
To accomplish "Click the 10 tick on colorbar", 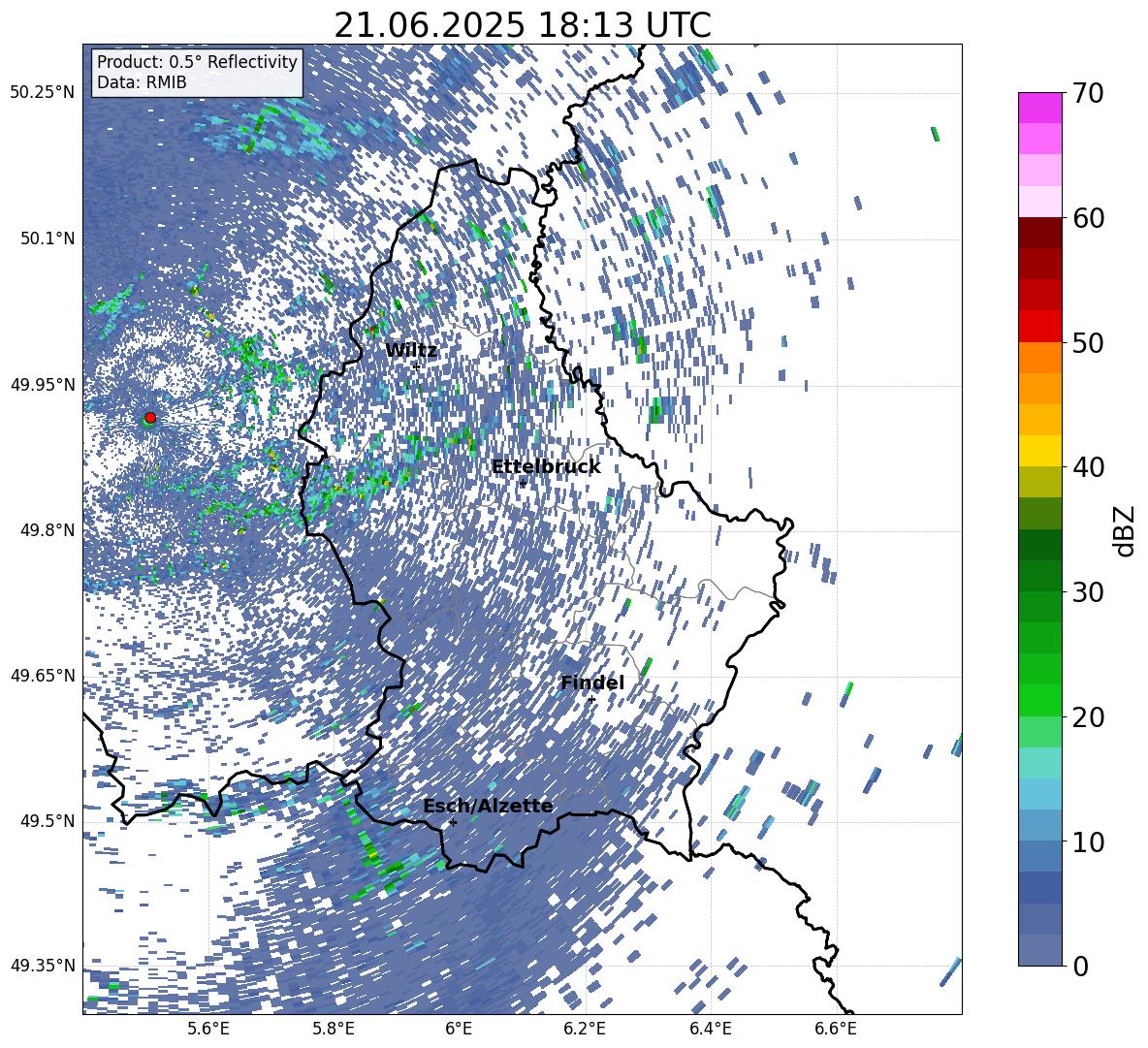I will click(x=1088, y=842).
